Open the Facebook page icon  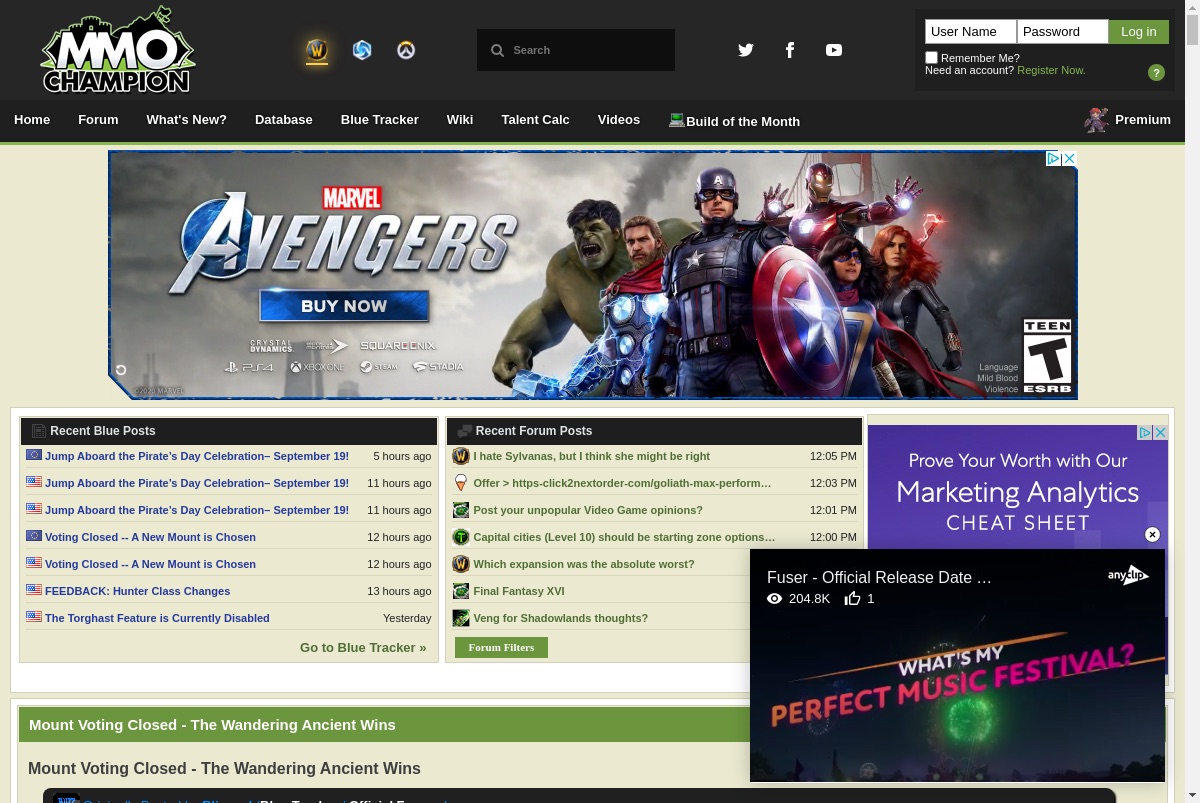click(790, 50)
